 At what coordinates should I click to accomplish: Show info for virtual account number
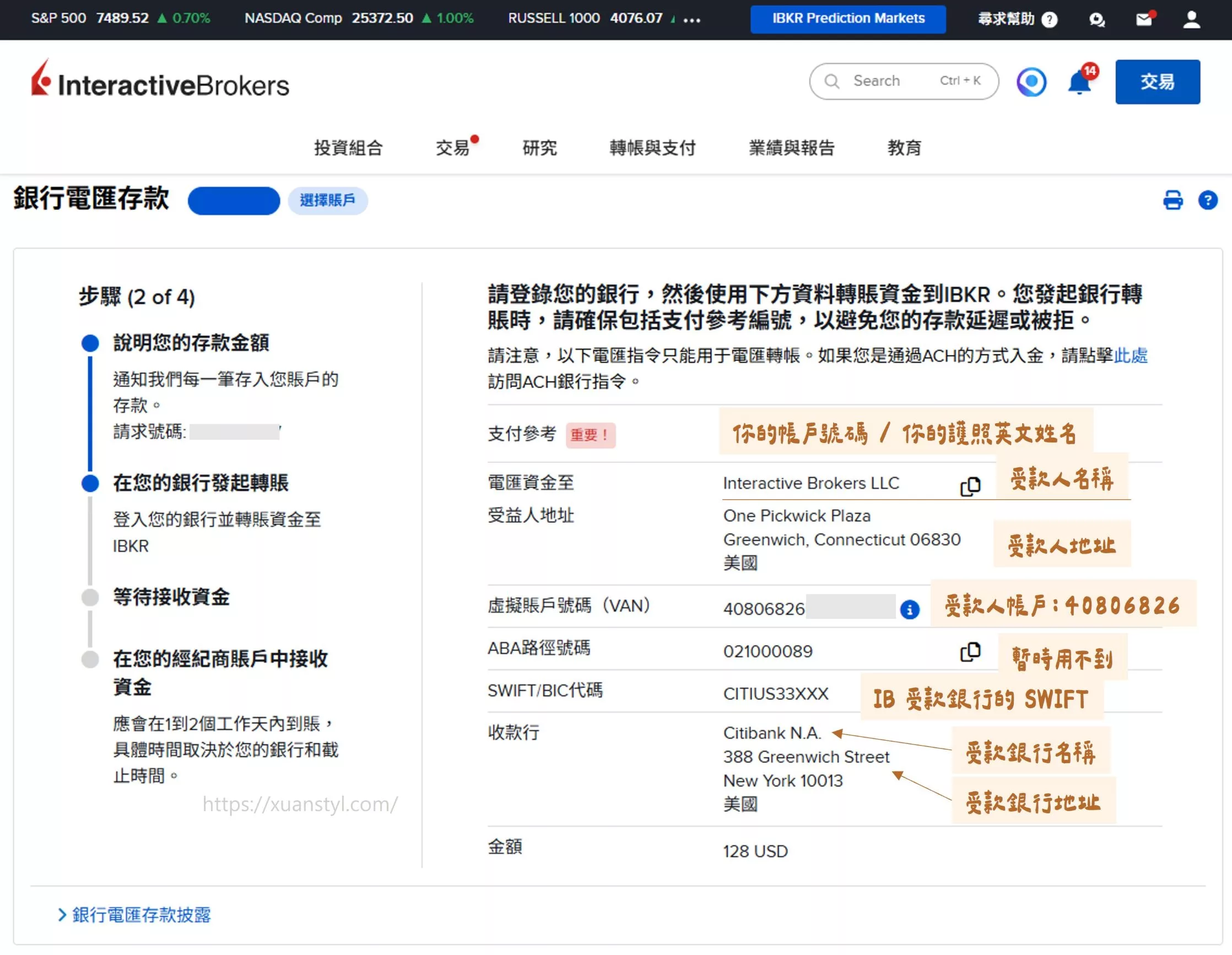tap(910, 609)
